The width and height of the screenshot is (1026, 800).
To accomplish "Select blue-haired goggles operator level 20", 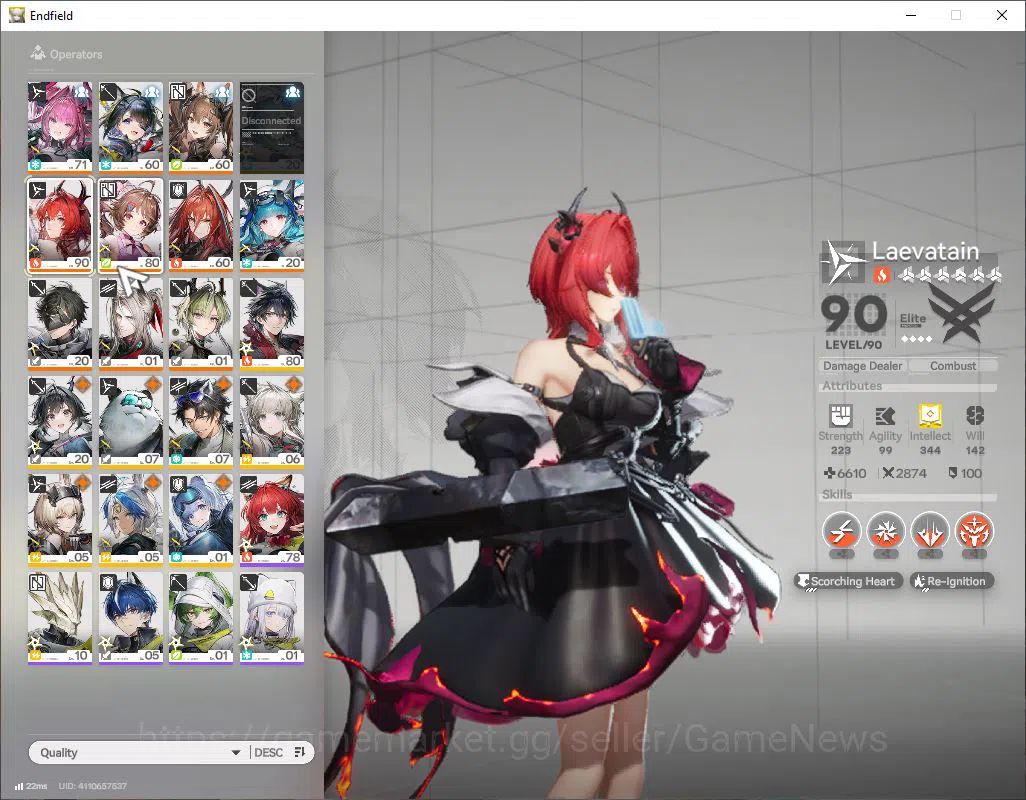I will 272,225.
